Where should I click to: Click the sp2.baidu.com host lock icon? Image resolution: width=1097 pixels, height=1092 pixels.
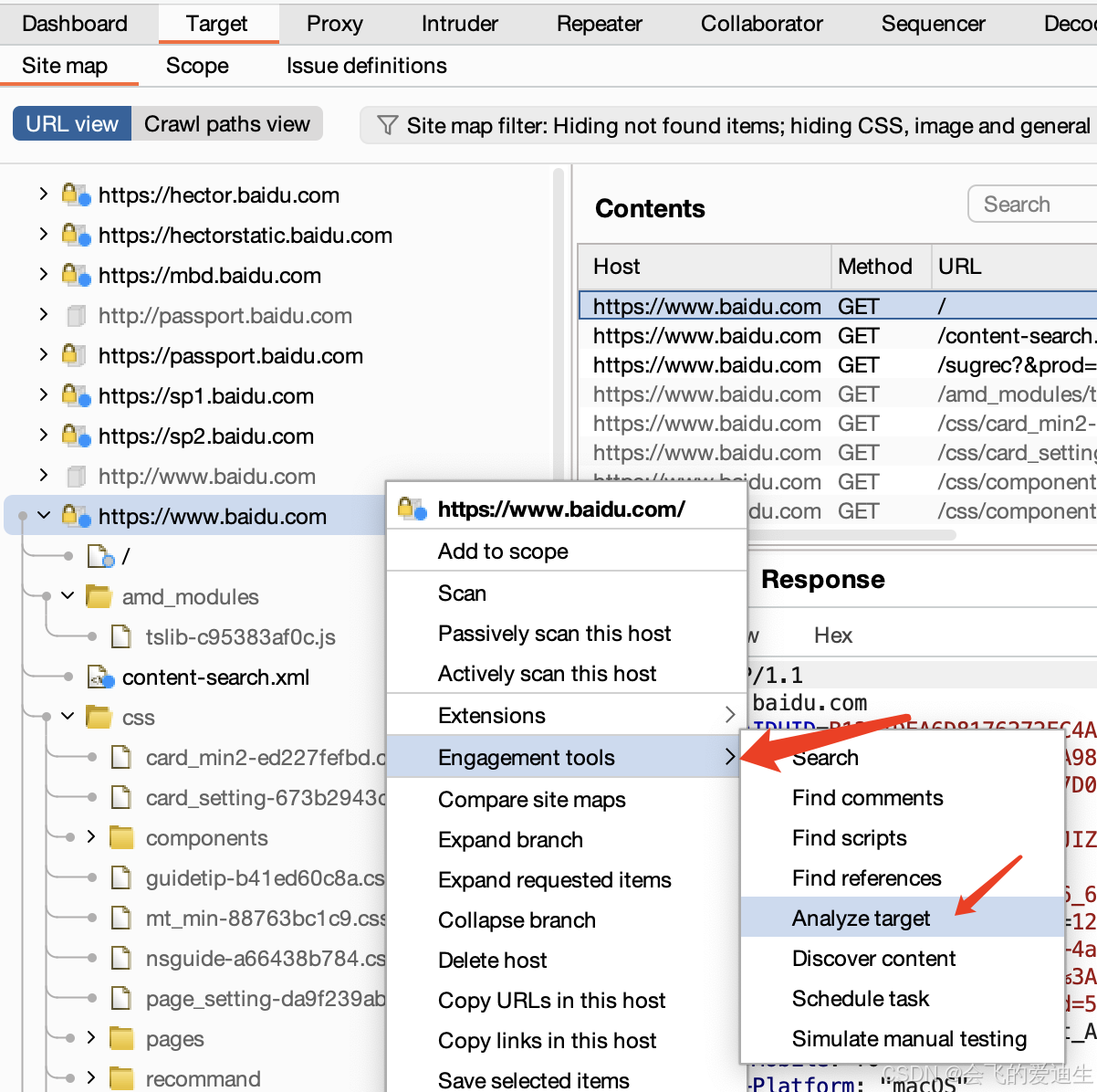point(76,436)
